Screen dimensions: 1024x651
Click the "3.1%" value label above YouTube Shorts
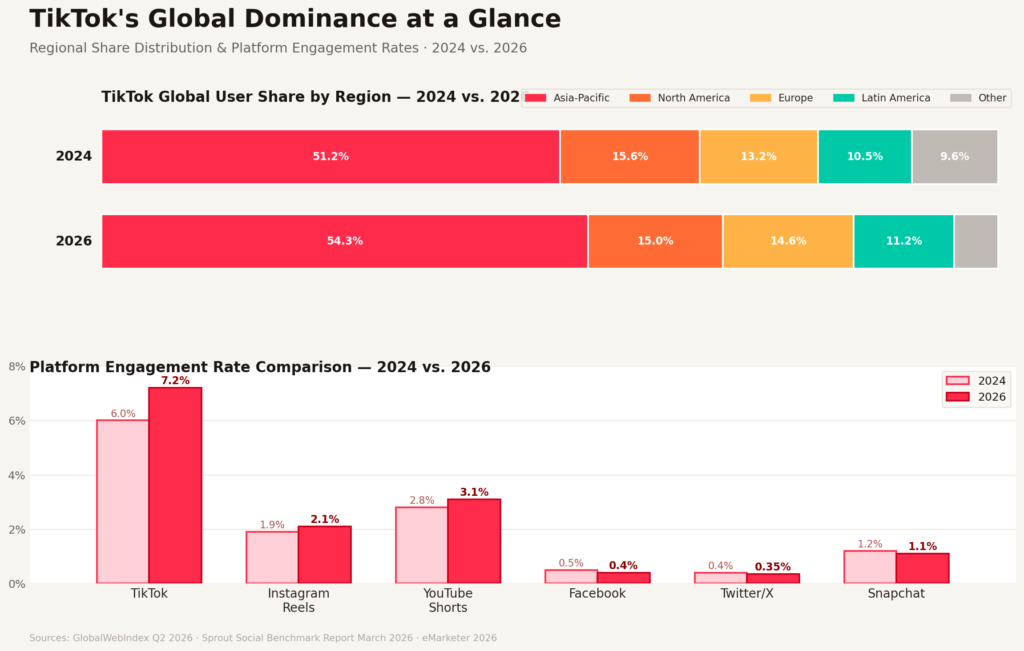(474, 492)
